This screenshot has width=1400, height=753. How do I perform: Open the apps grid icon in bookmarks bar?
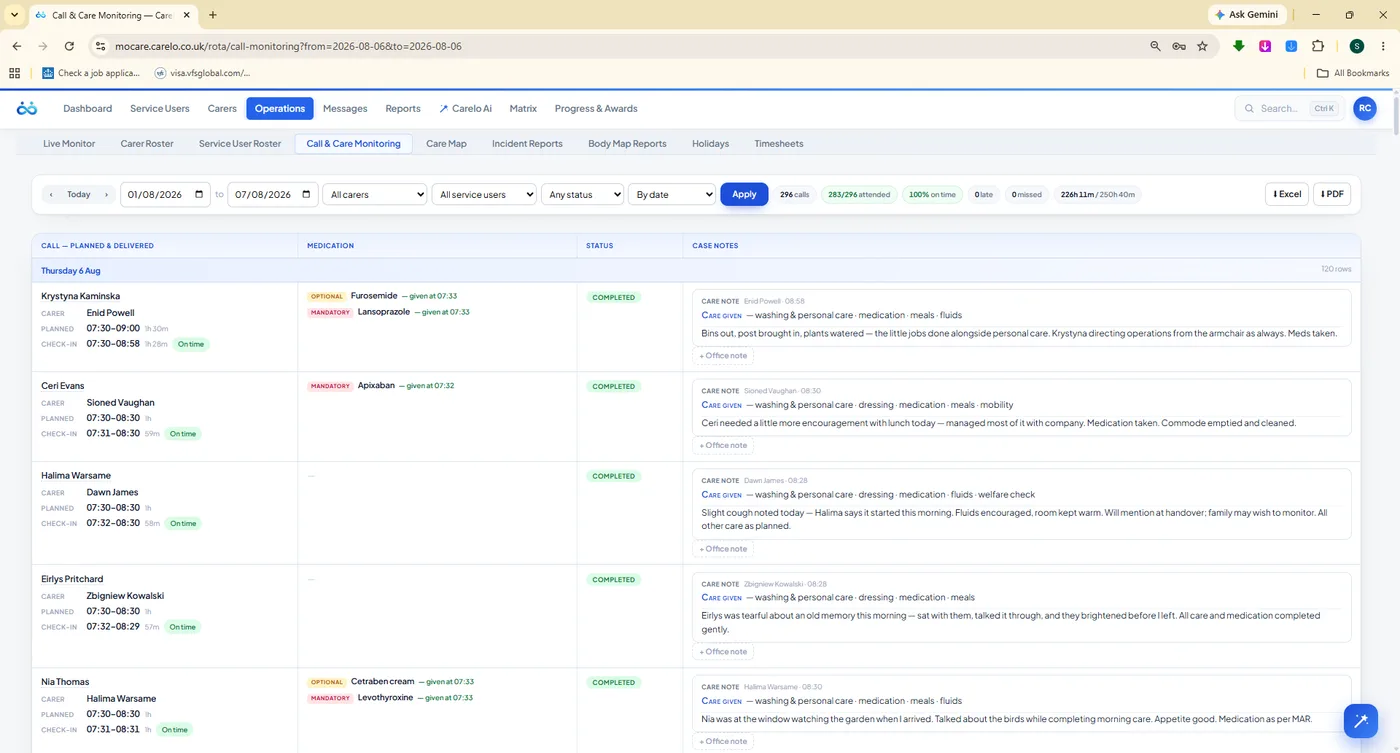14,73
